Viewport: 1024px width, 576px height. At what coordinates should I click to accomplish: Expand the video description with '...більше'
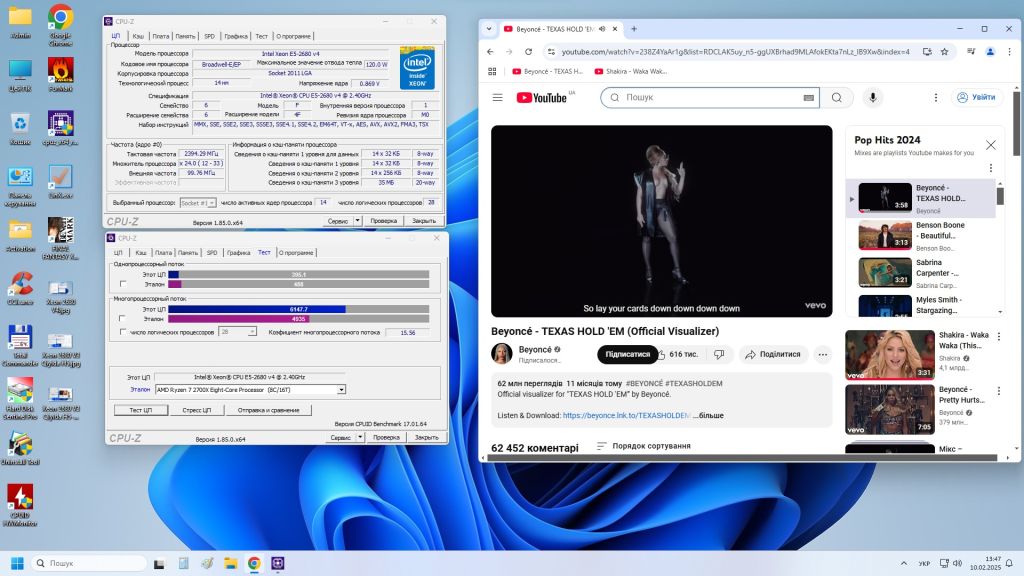point(708,415)
